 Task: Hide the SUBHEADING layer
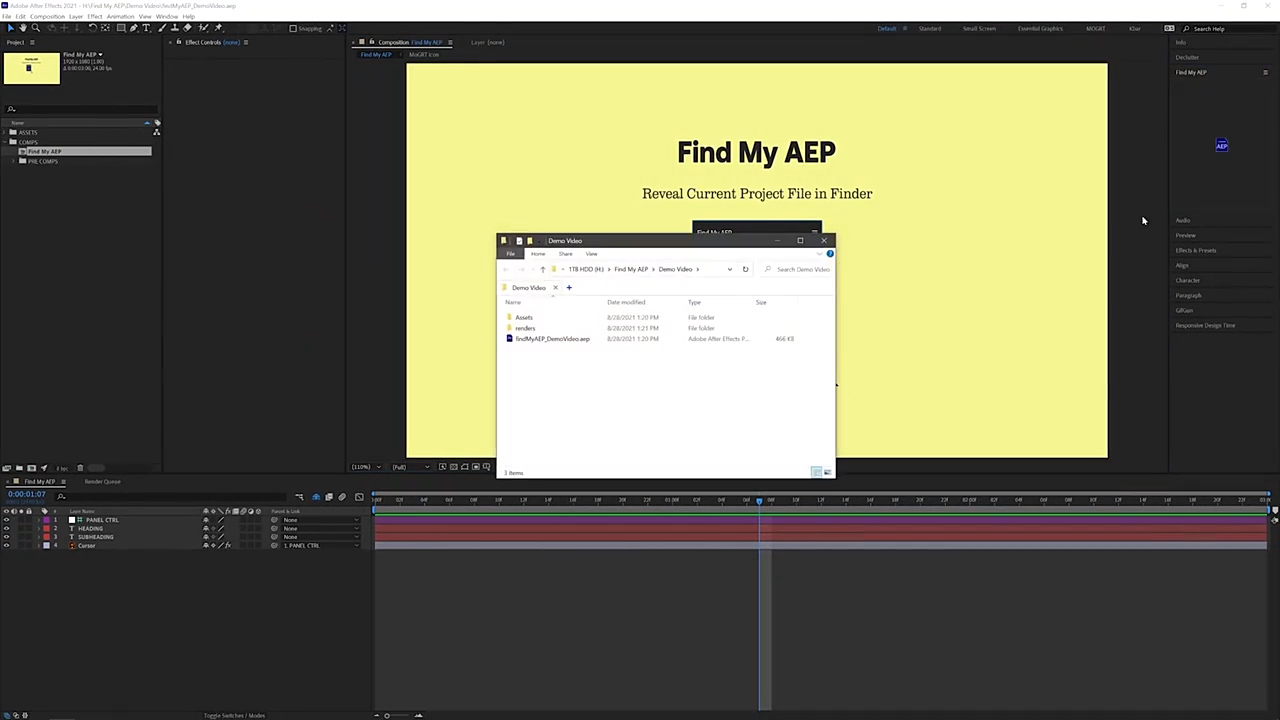(x=6, y=537)
